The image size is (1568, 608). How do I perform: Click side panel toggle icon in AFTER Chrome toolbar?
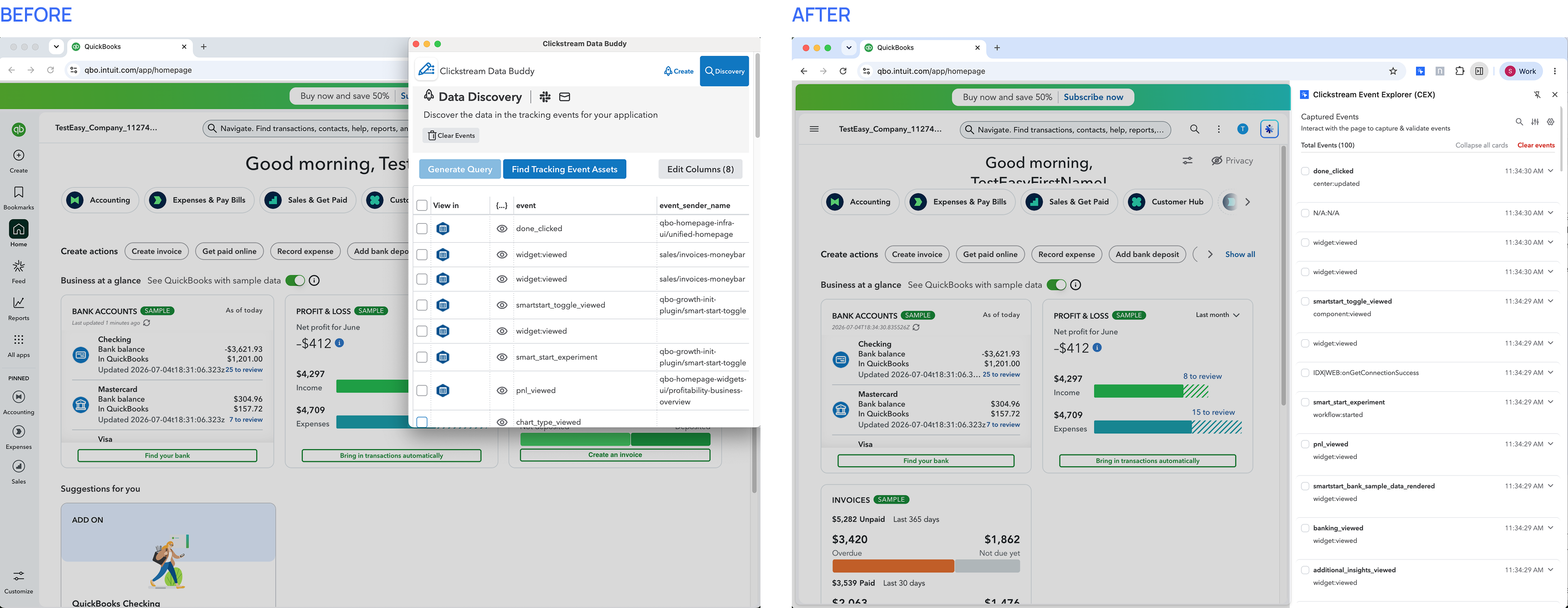point(1479,71)
